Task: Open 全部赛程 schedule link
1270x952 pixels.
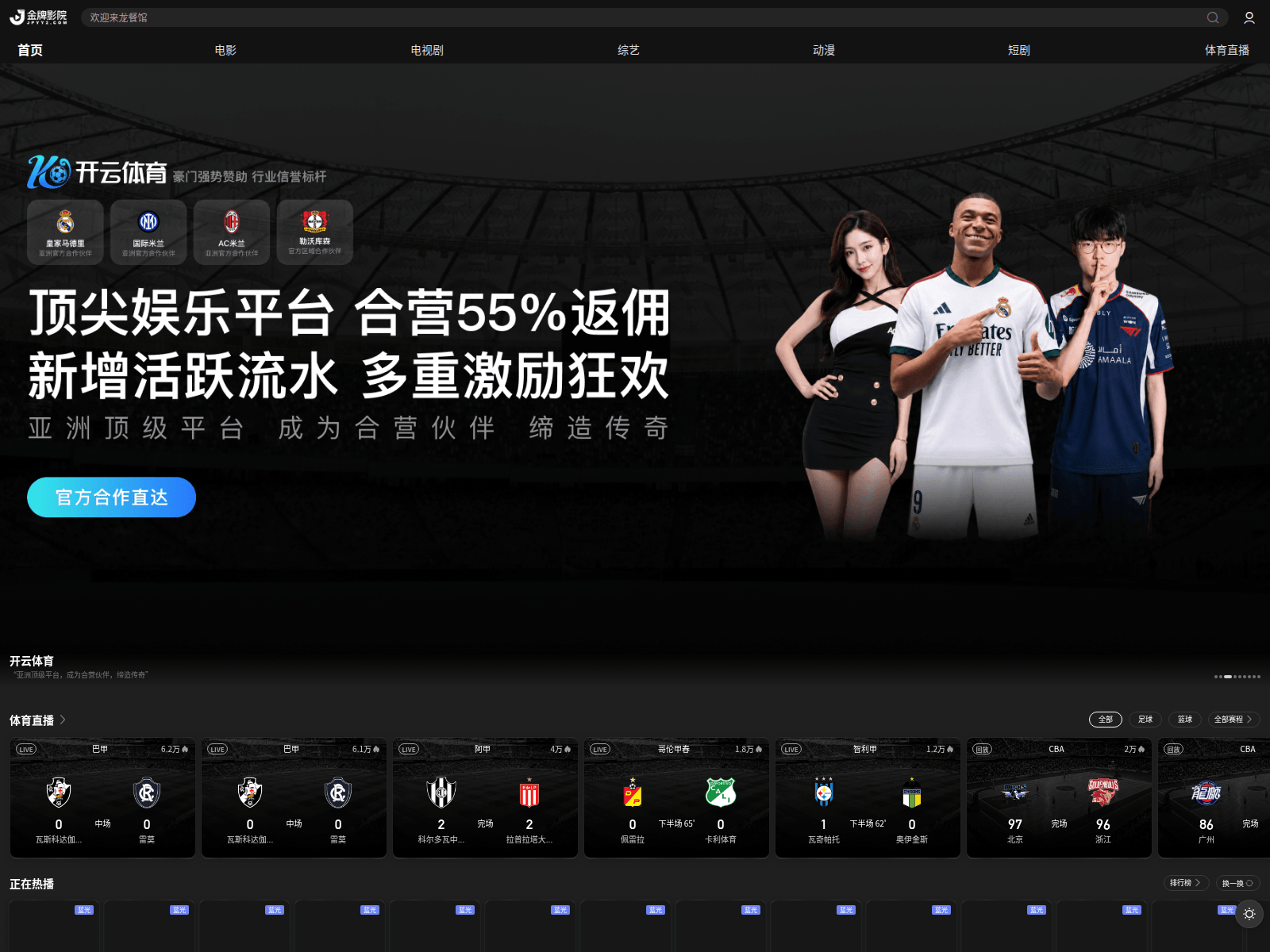Action: click(1234, 720)
